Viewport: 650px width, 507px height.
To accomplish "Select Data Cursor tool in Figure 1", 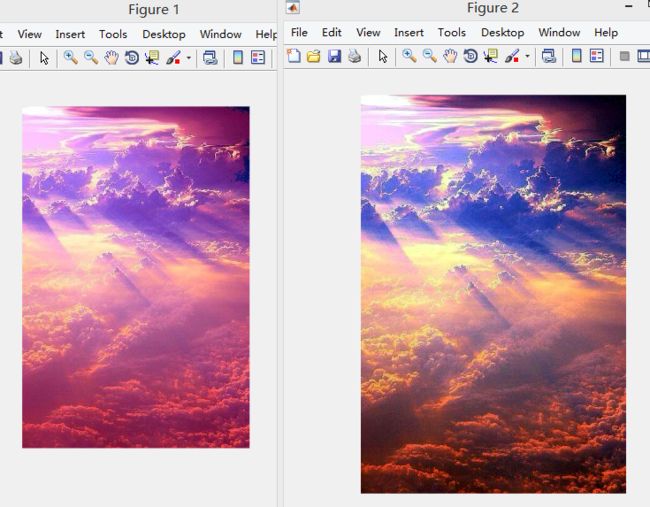I will tap(152, 57).
